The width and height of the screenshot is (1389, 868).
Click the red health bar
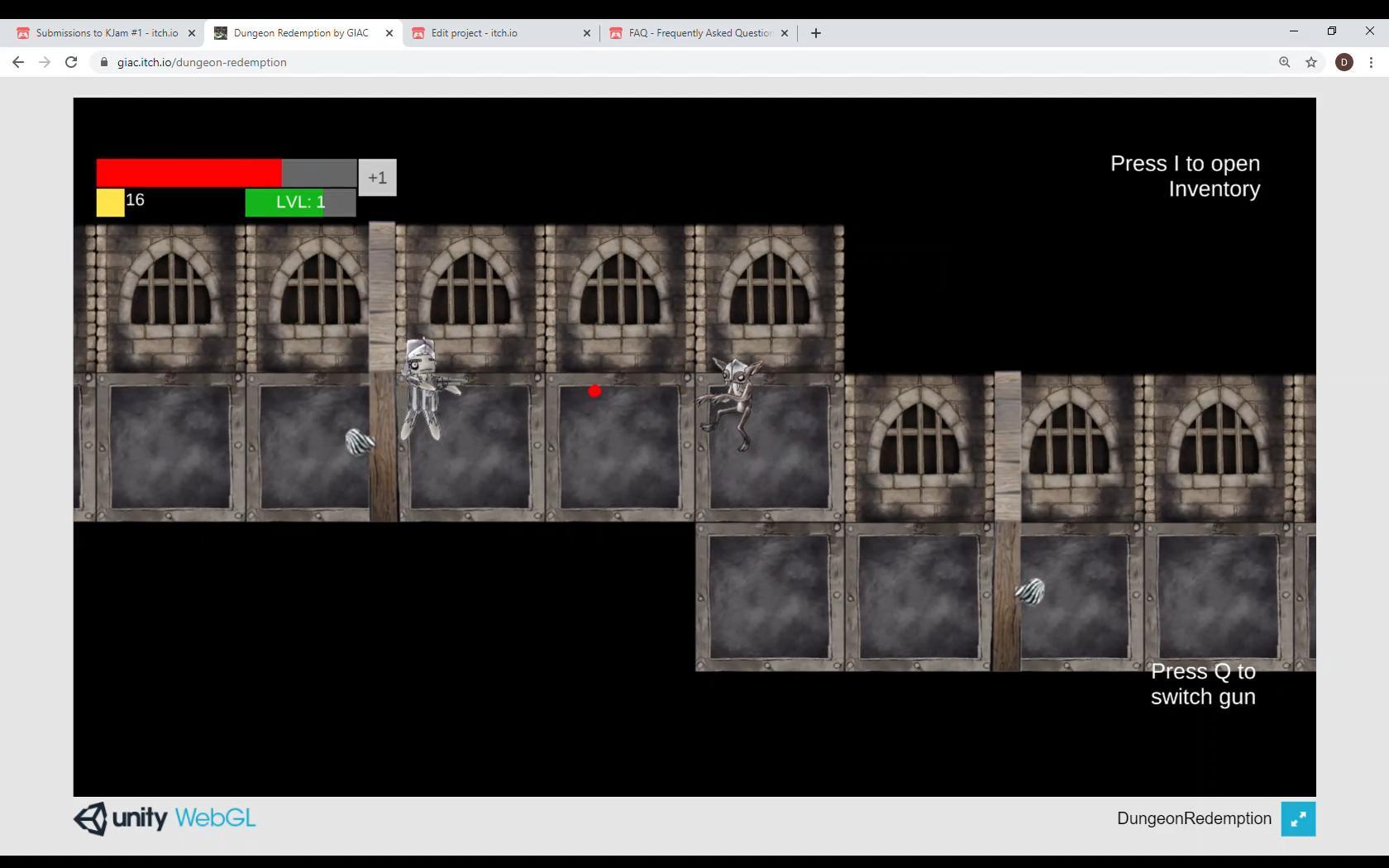click(x=189, y=173)
